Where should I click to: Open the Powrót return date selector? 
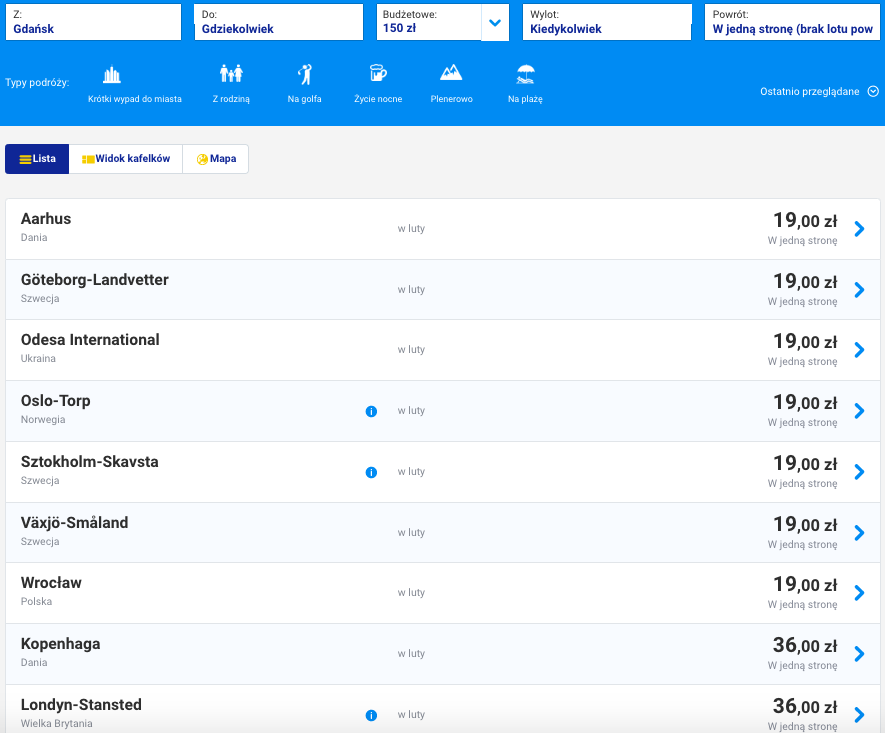tap(792, 22)
